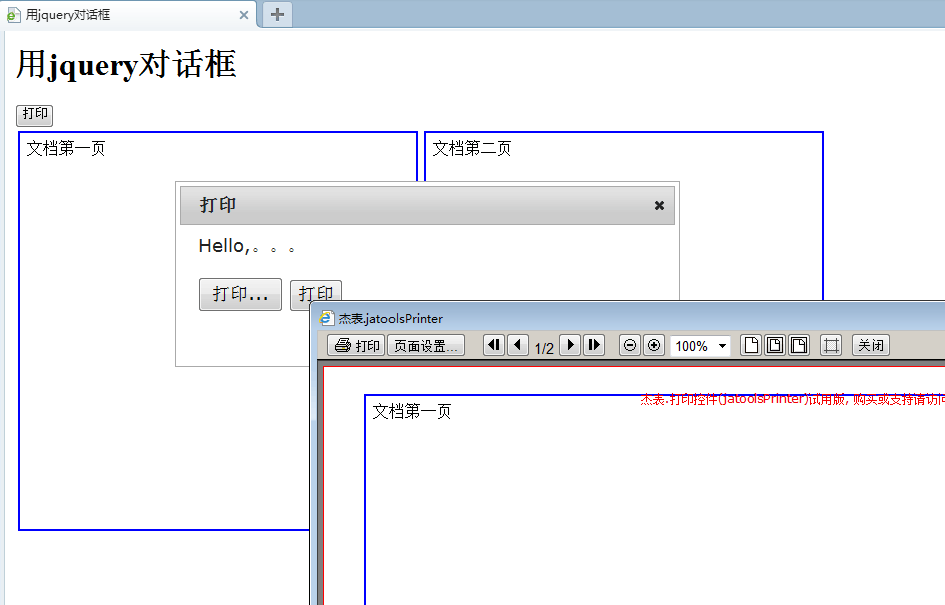This screenshot has height=605, width=945.
Task: Switch to fit-page view icon
Action: (775, 345)
